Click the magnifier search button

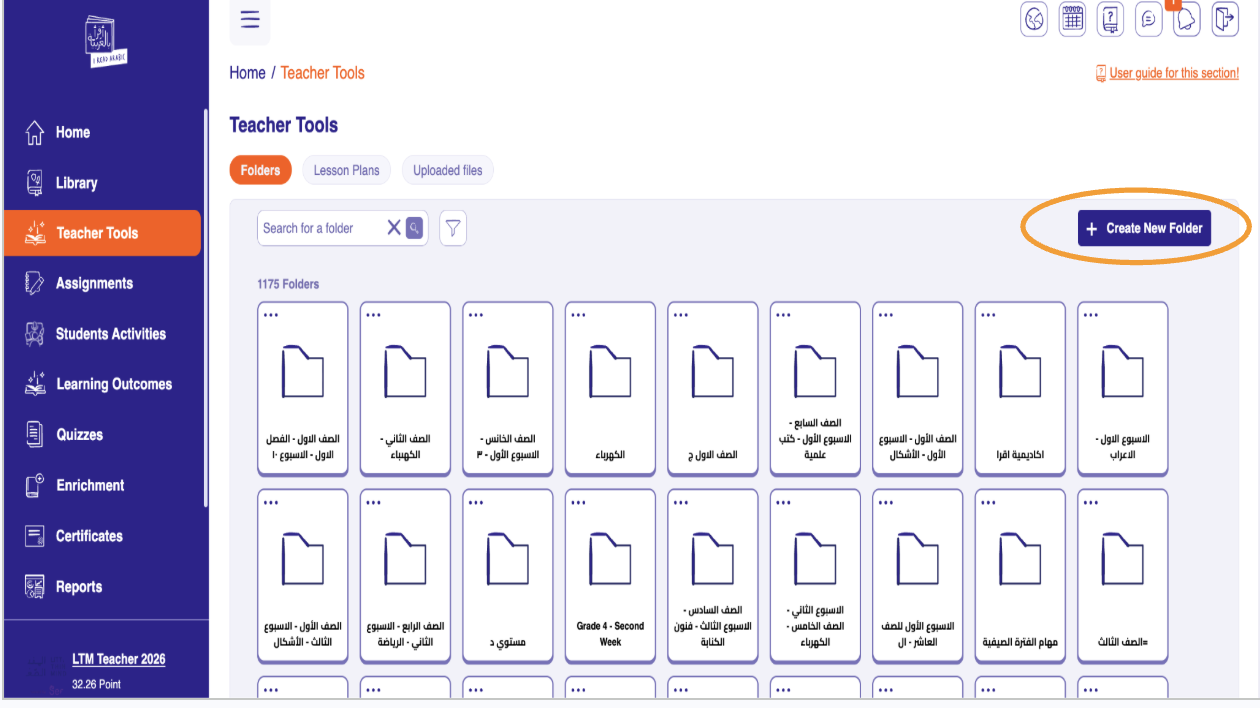pyautogui.click(x=414, y=229)
